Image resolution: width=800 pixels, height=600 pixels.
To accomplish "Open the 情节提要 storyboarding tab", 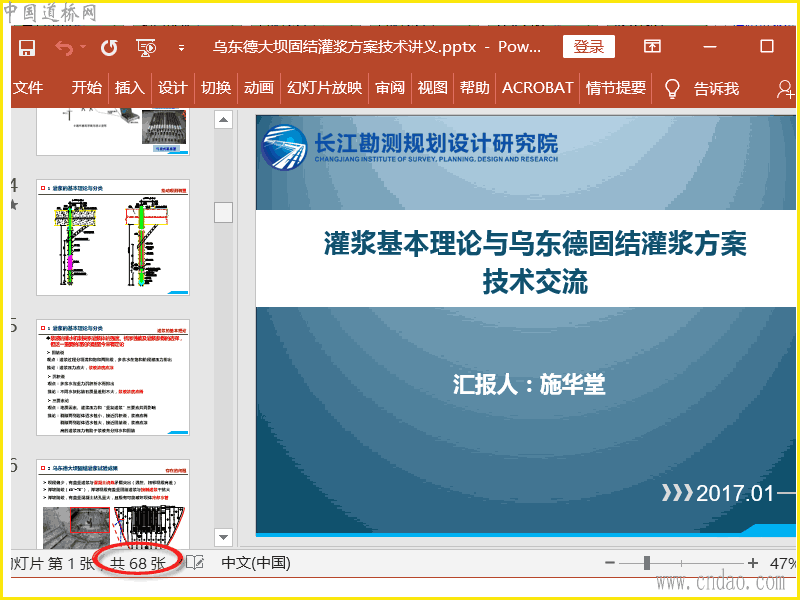I will tap(616, 88).
